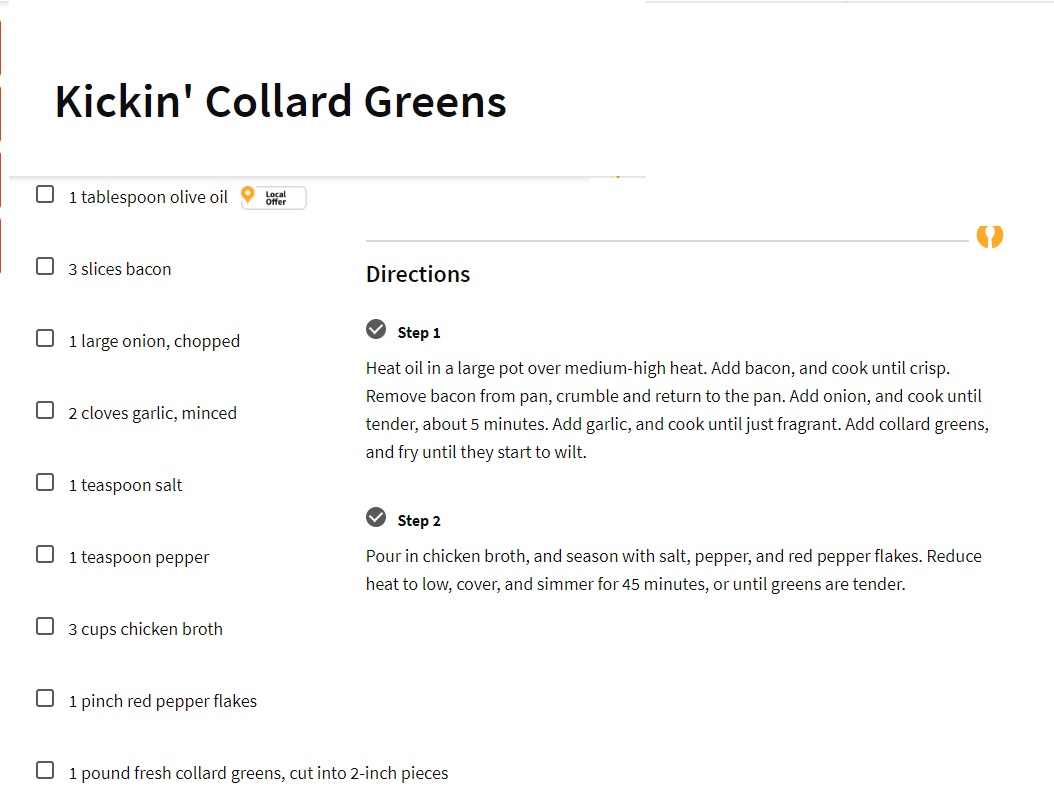
Task: Check the 1 teaspoon pepper box
Action: tap(45, 554)
